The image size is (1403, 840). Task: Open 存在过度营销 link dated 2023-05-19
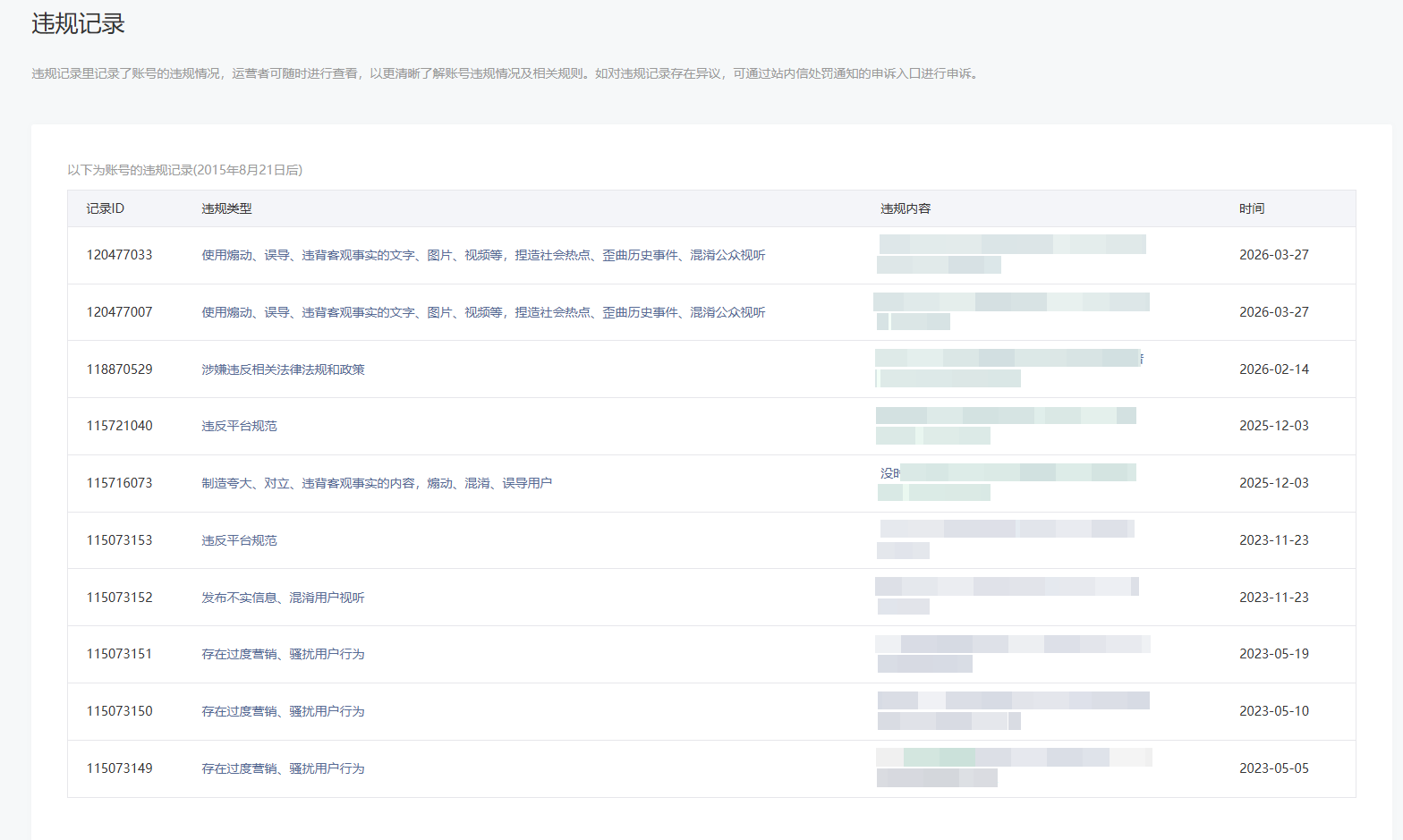click(283, 654)
